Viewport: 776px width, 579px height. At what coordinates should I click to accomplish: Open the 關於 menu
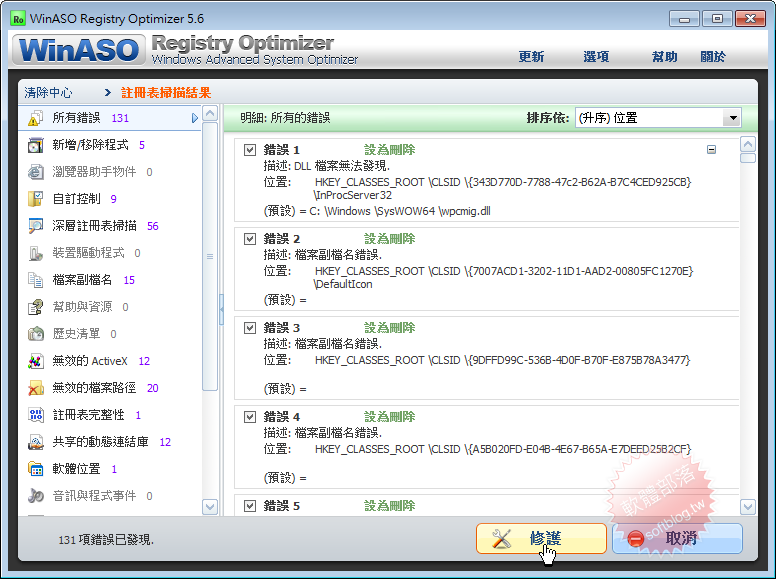pyautogui.click(x=713, y=57)
